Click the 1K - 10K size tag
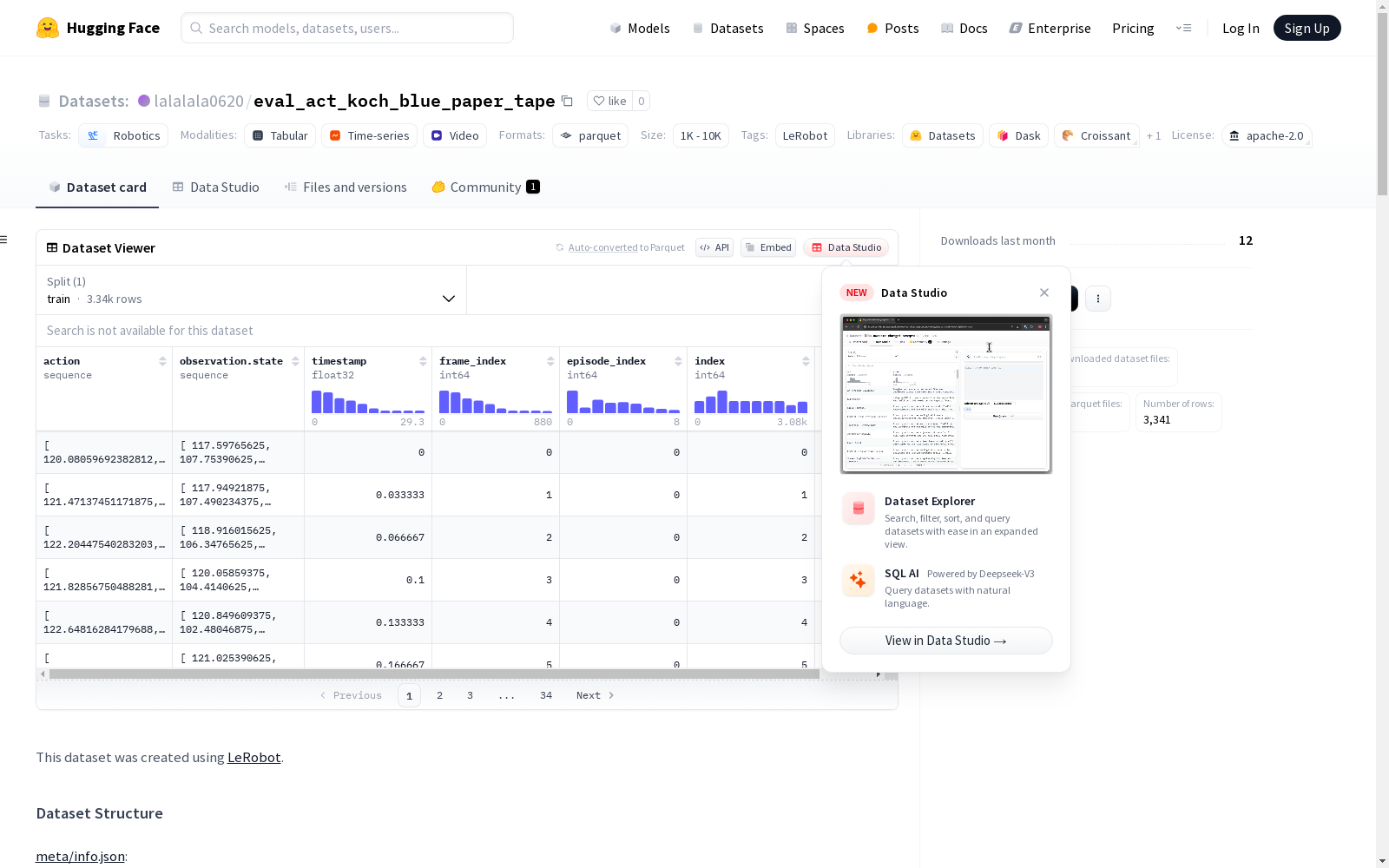Viewport: 1389px width, 868px height. pos(701,135)
